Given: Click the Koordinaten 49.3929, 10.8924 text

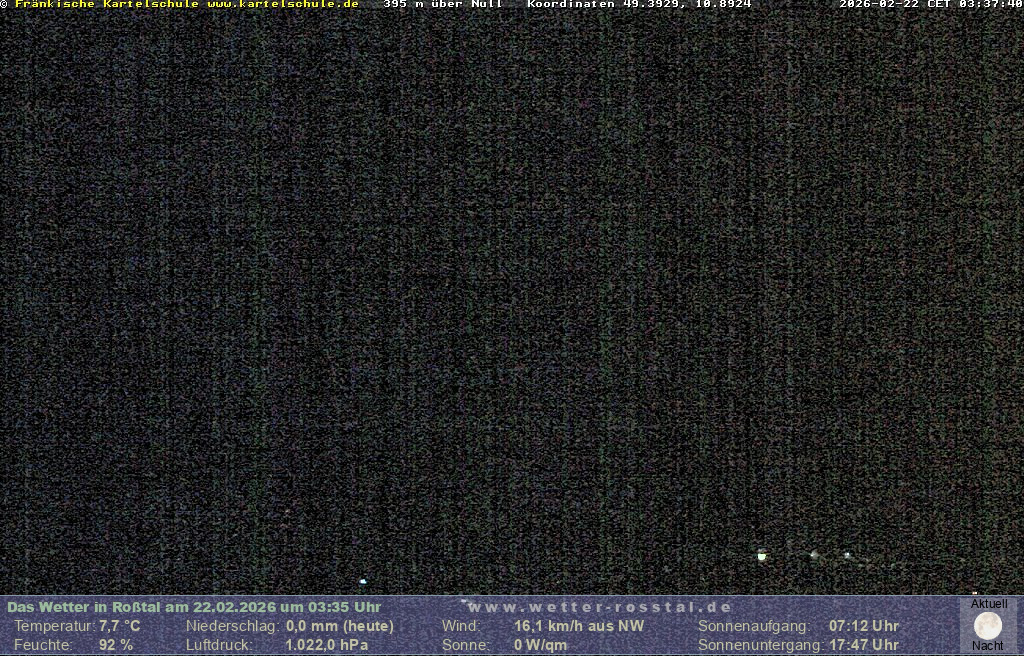Looking at the screenshot, I should click(x=639, y=4).
